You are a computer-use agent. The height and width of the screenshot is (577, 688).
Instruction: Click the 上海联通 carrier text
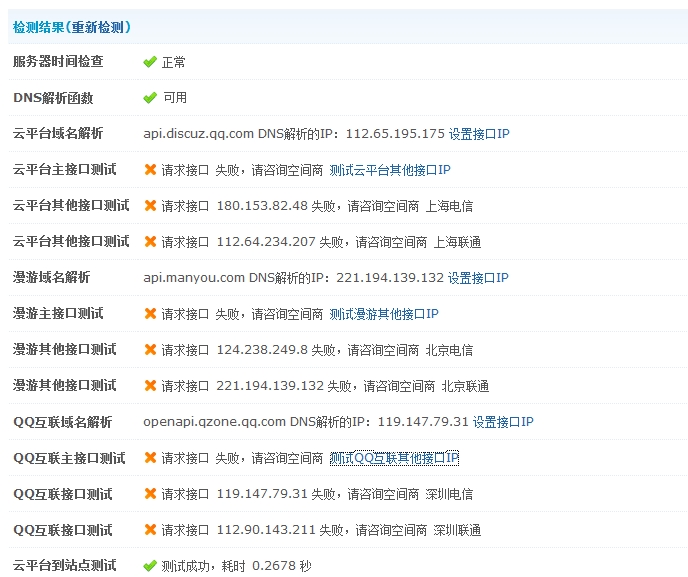pos(457,242)
